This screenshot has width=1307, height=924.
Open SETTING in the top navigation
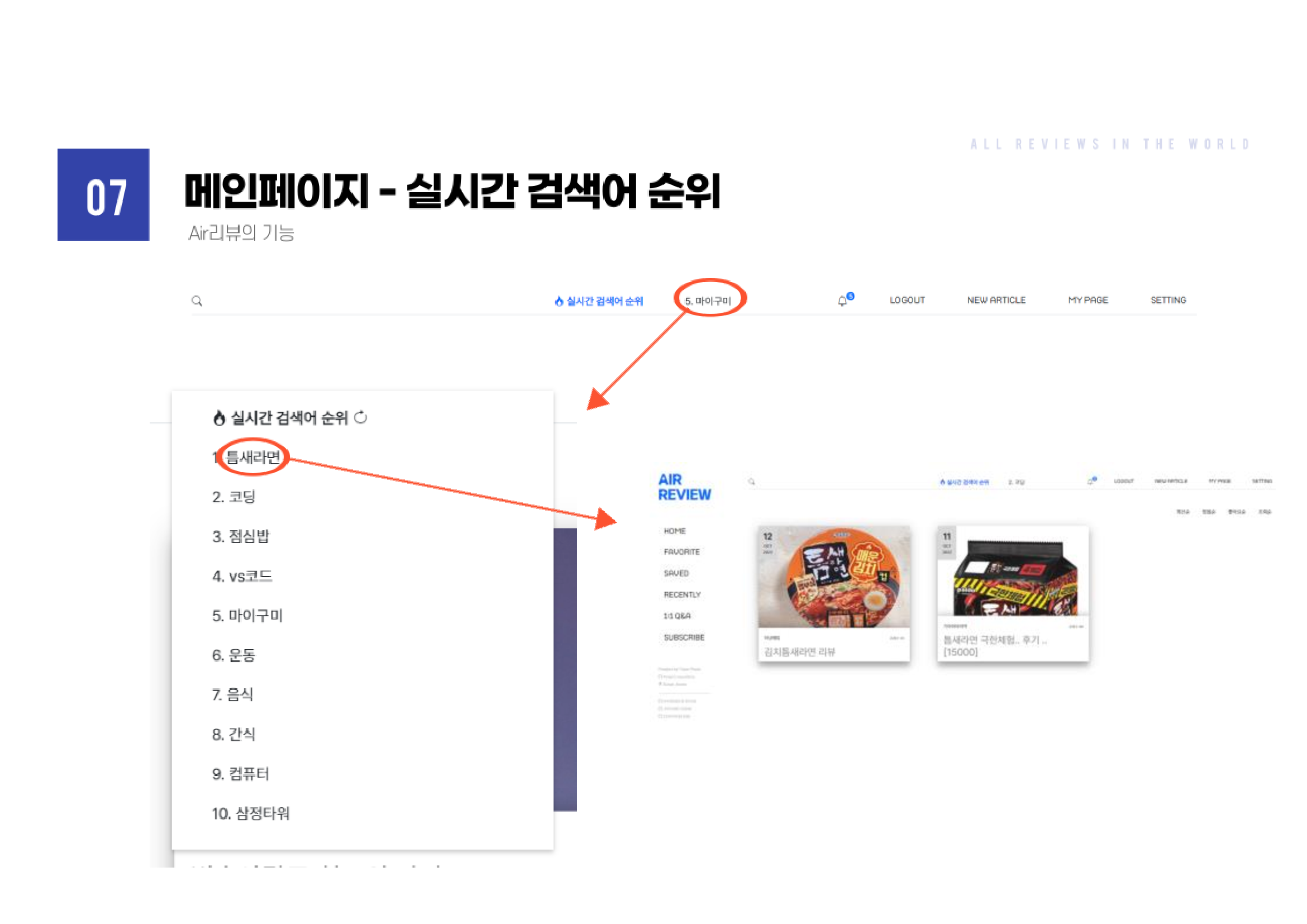(x=1168, y=300)
